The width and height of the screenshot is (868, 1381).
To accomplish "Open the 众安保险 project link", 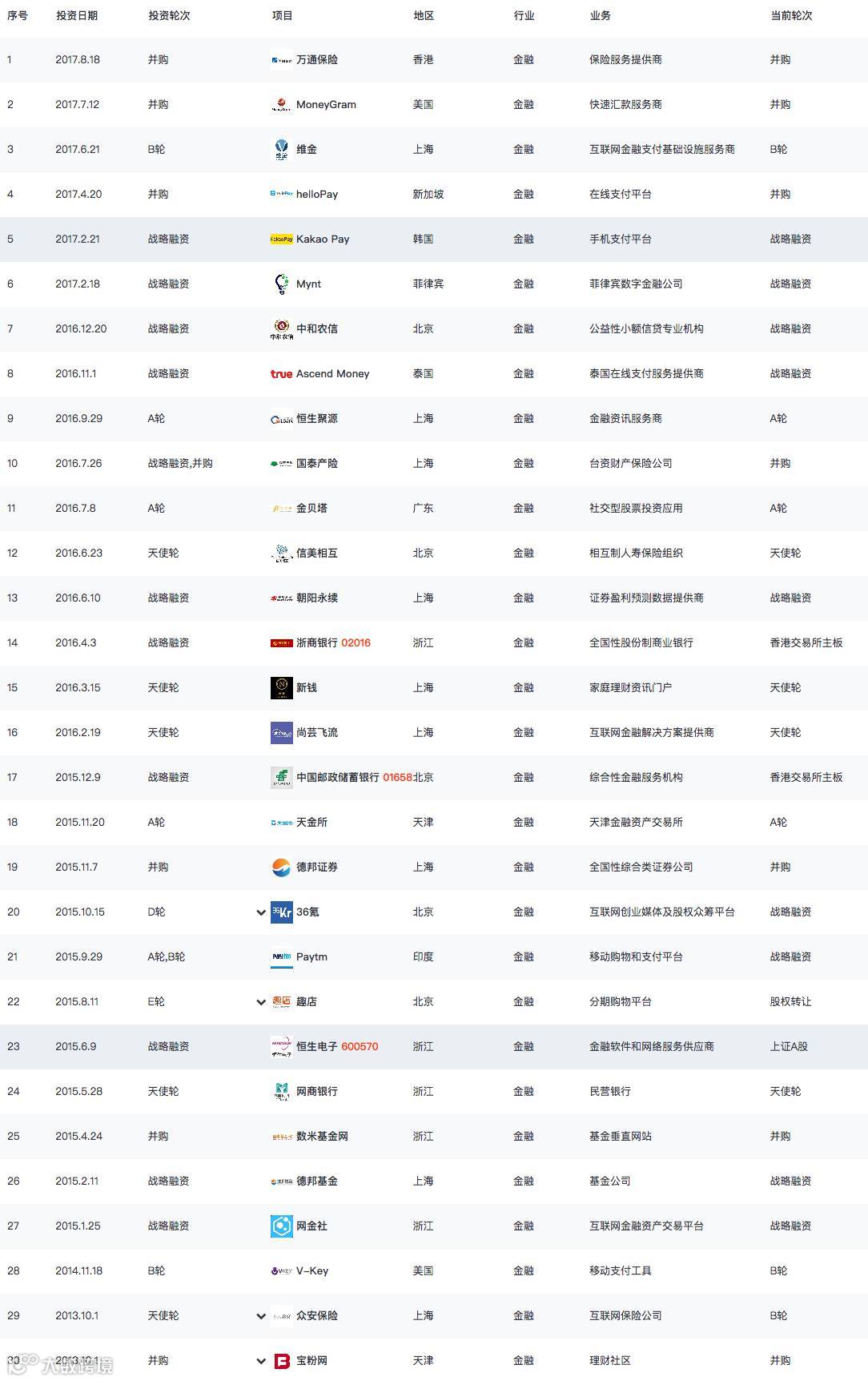I will pyautogui.click(x=317, y=1316).
